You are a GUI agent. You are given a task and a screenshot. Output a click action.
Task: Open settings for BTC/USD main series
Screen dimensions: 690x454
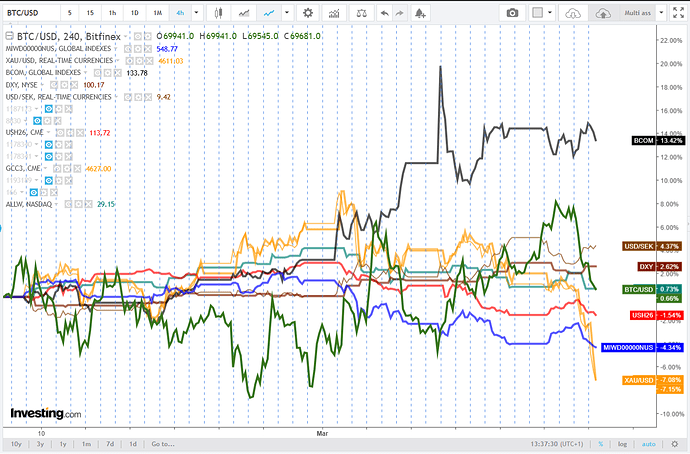148,36
